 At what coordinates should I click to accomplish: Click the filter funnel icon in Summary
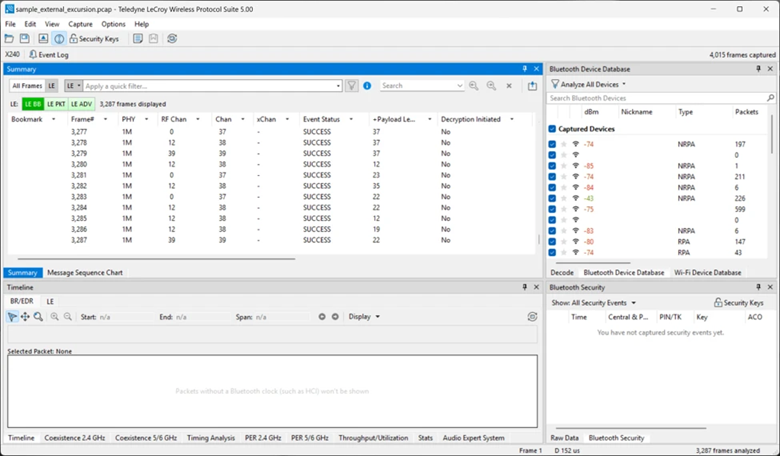(352, 86)
